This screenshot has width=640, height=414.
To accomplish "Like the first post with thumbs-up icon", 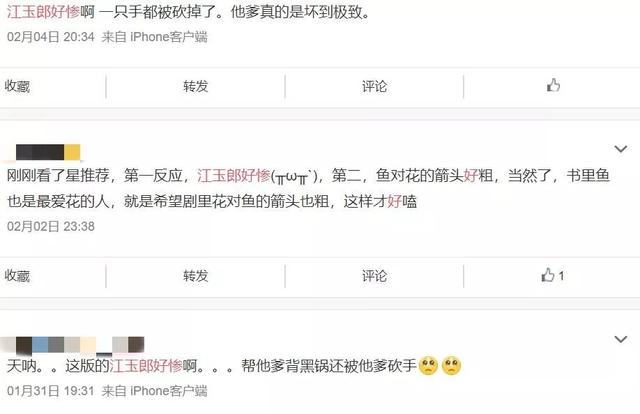I will pos(553,86).
